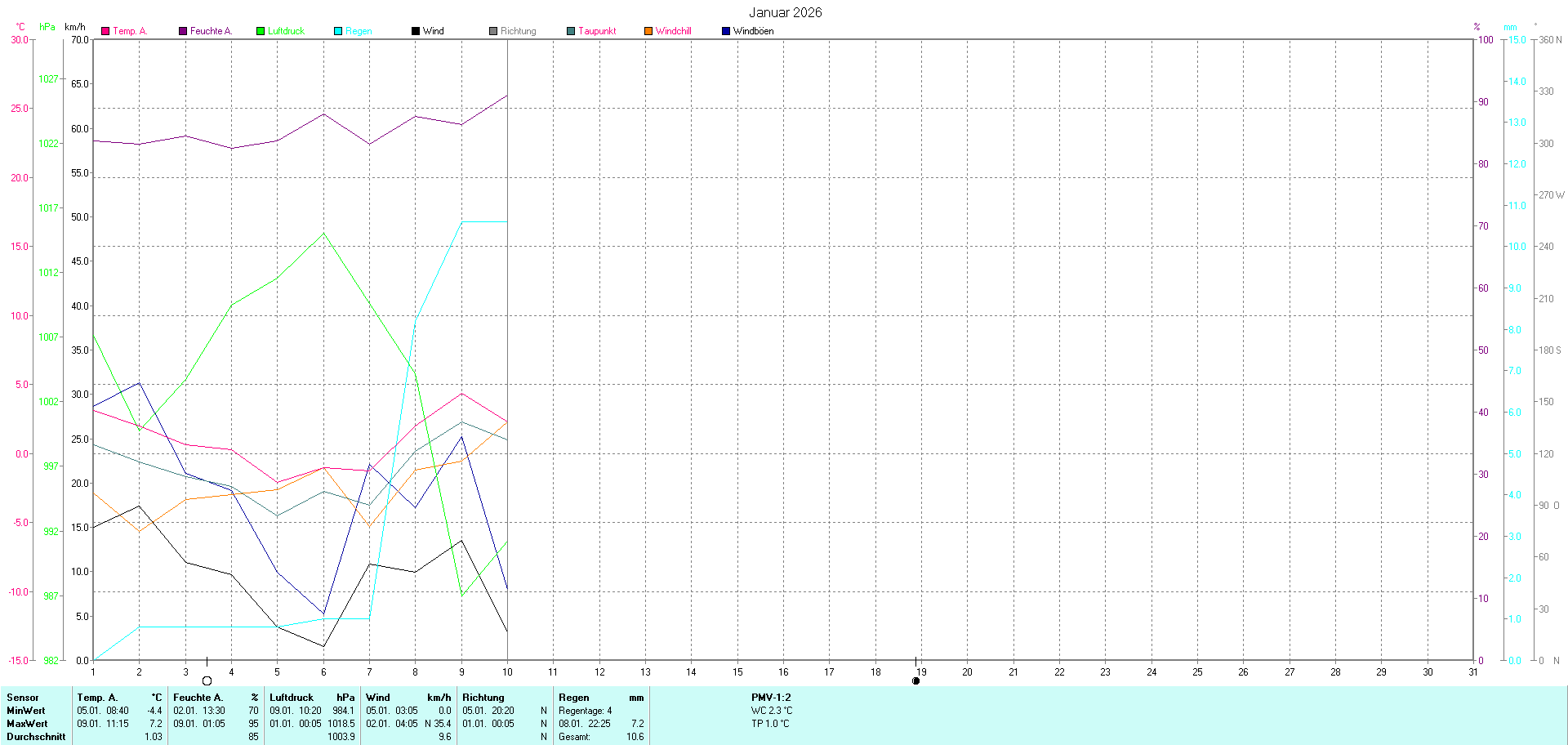Click the hPa axis unit label
This screenshot has height=745, width=1568.
coord(47,27)
